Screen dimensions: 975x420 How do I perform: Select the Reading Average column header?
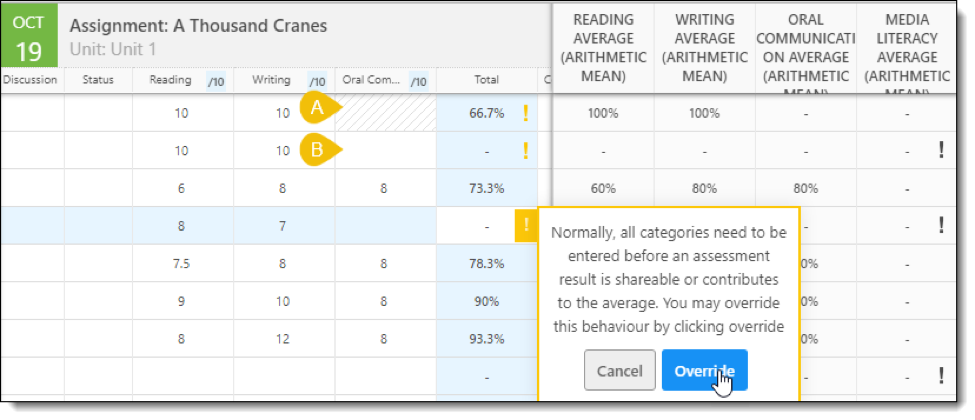coord(603,48)
